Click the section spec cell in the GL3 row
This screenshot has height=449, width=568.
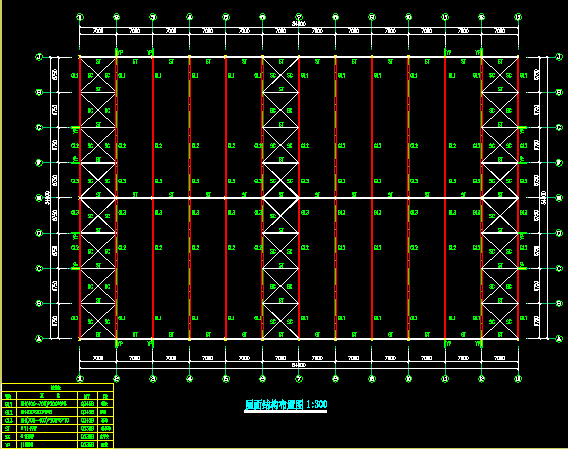click(47, 420)
